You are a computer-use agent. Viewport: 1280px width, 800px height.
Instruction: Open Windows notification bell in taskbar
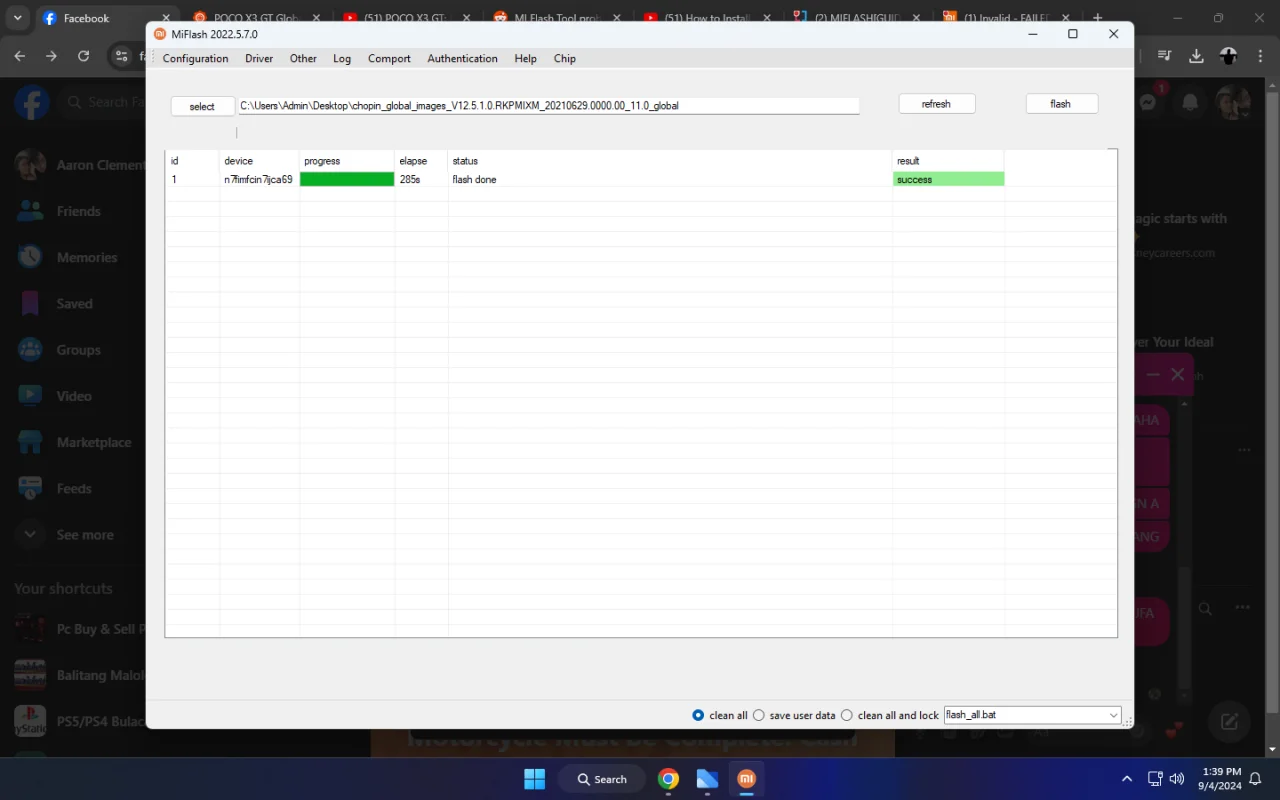pyautogui.click(x=1256, y=779)
